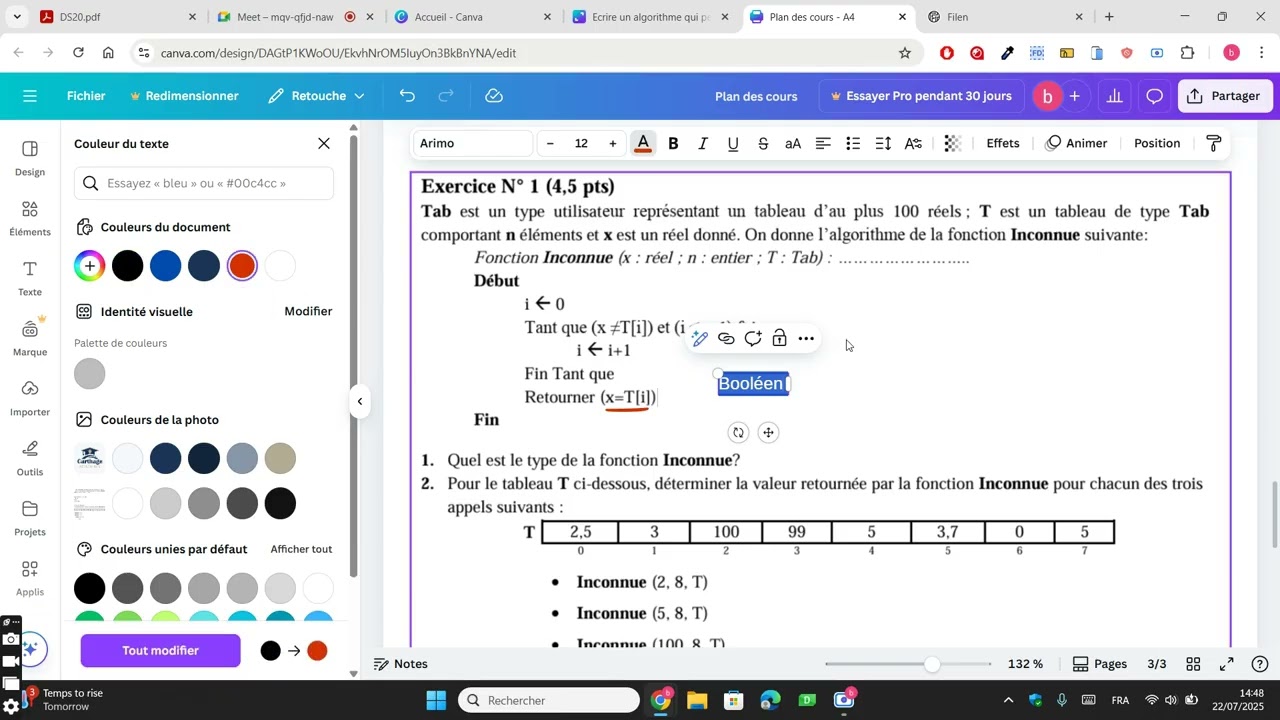The height and width of the screenshot is (720, 1280).
Task: Toggle bold formatting
Action: [x=674, y=144]
